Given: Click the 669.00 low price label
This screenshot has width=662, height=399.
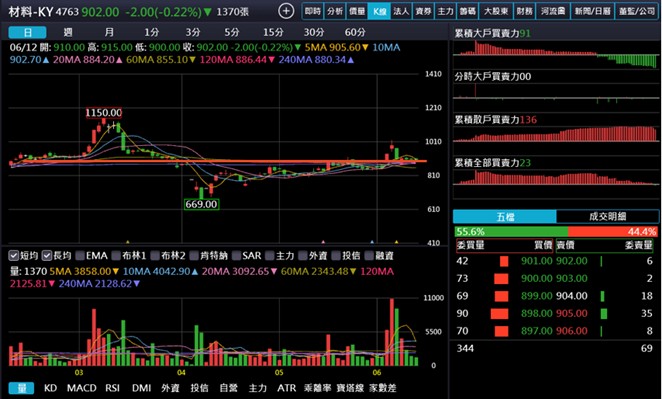Looking at the screenshot, I should pos(201,204).
